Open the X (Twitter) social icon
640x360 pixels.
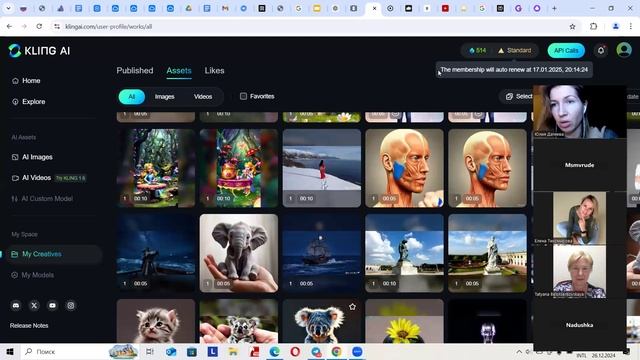(x=34, y=305)
